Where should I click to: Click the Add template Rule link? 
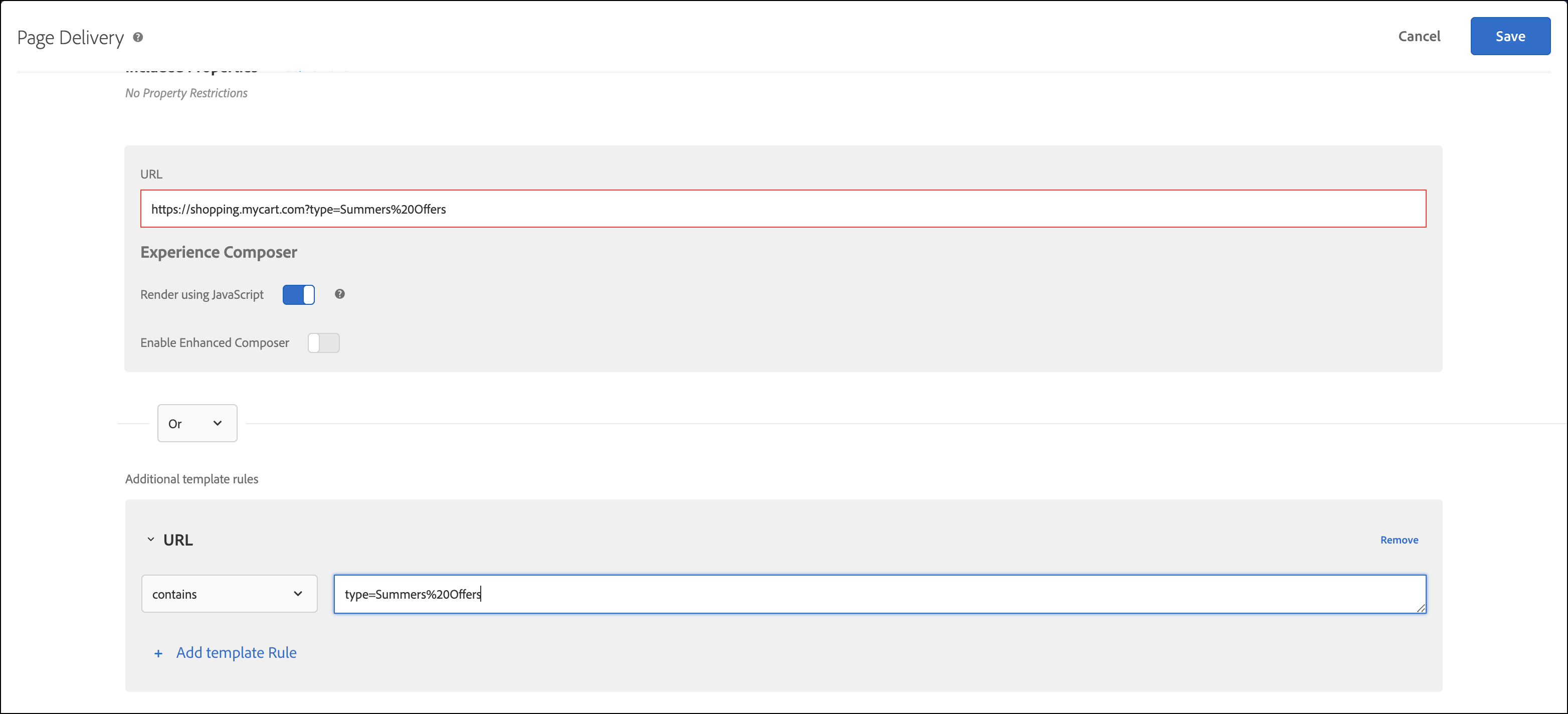pos(236,652)
